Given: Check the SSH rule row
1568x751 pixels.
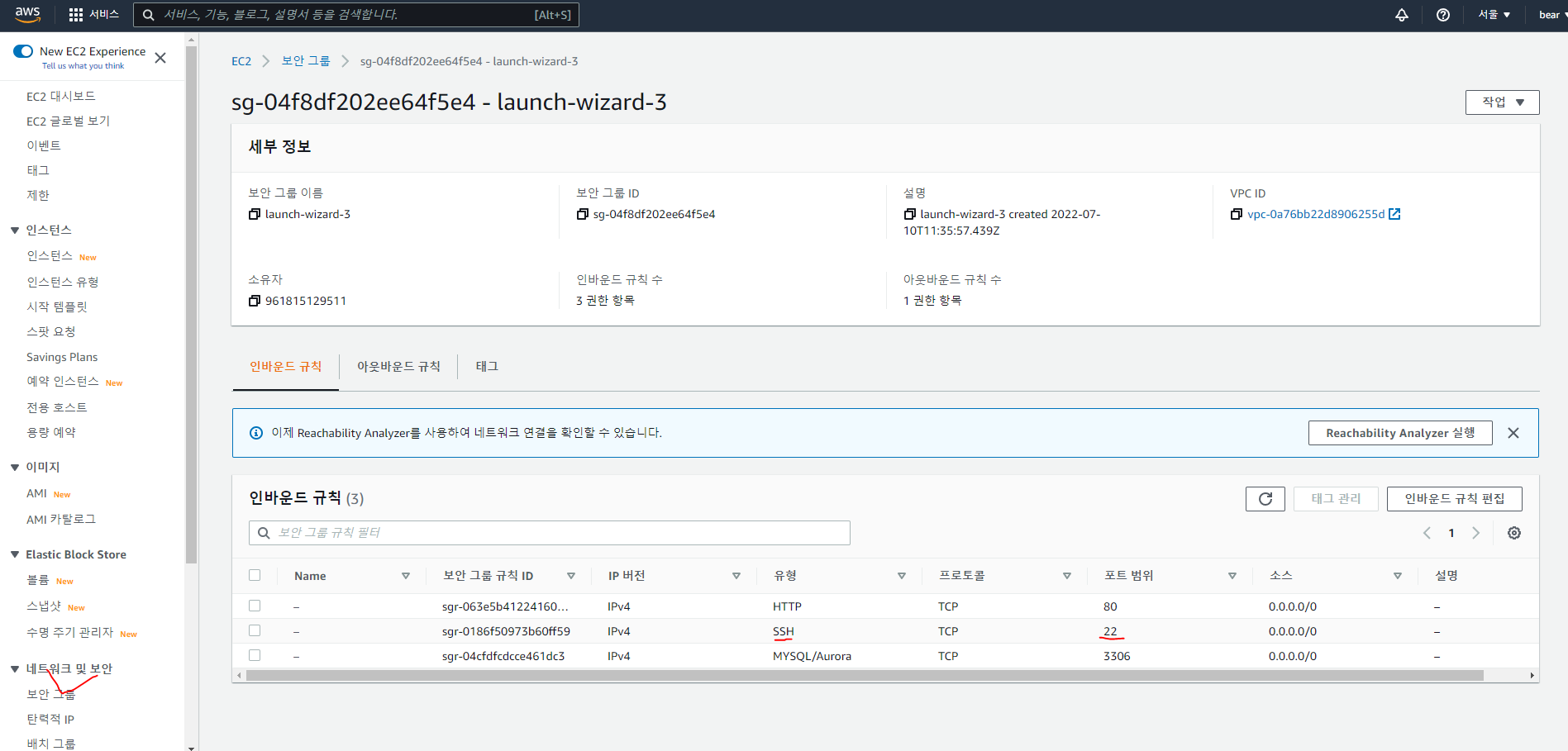Looking at the screenshot, I should (x=255, y=630).
